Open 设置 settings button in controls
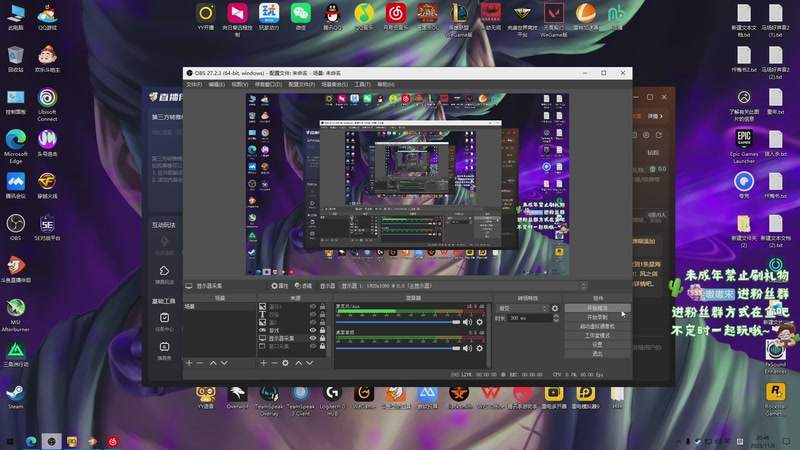This screenshot has width=800, height=450. (x=597, y=344)
